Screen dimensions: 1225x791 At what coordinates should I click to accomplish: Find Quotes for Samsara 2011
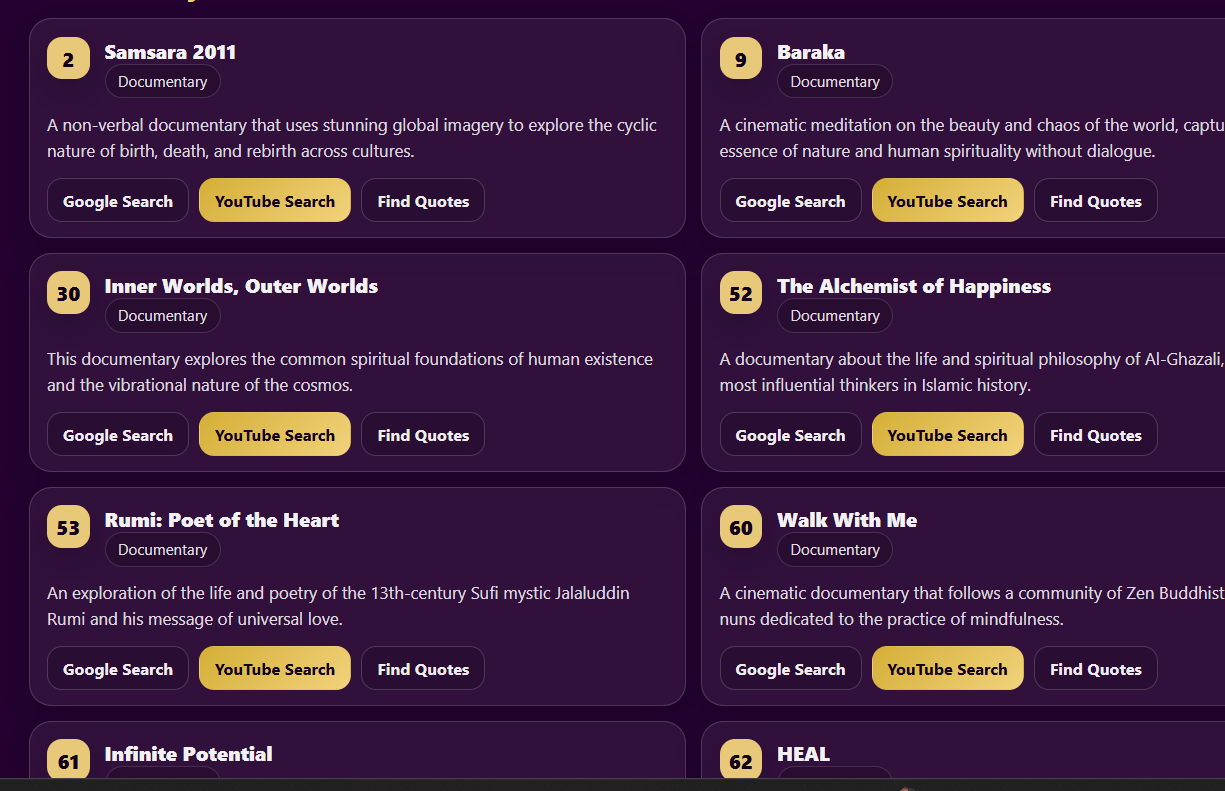point(423,201)
